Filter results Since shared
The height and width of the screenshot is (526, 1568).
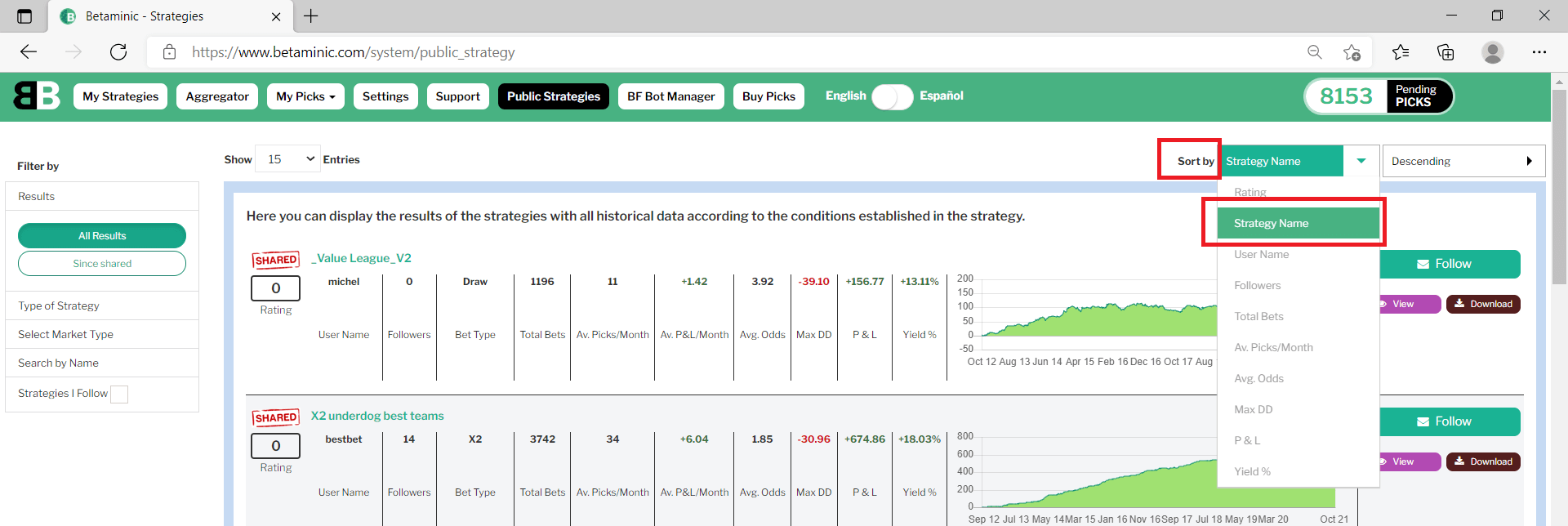102,264
